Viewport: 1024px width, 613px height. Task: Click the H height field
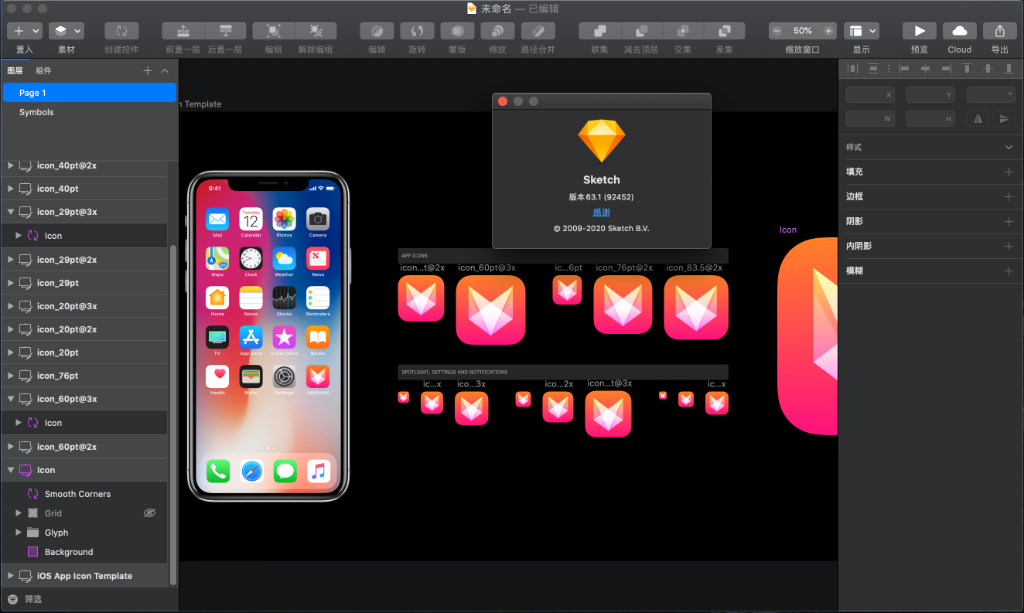pyautogui.click(x=930, y=119)
